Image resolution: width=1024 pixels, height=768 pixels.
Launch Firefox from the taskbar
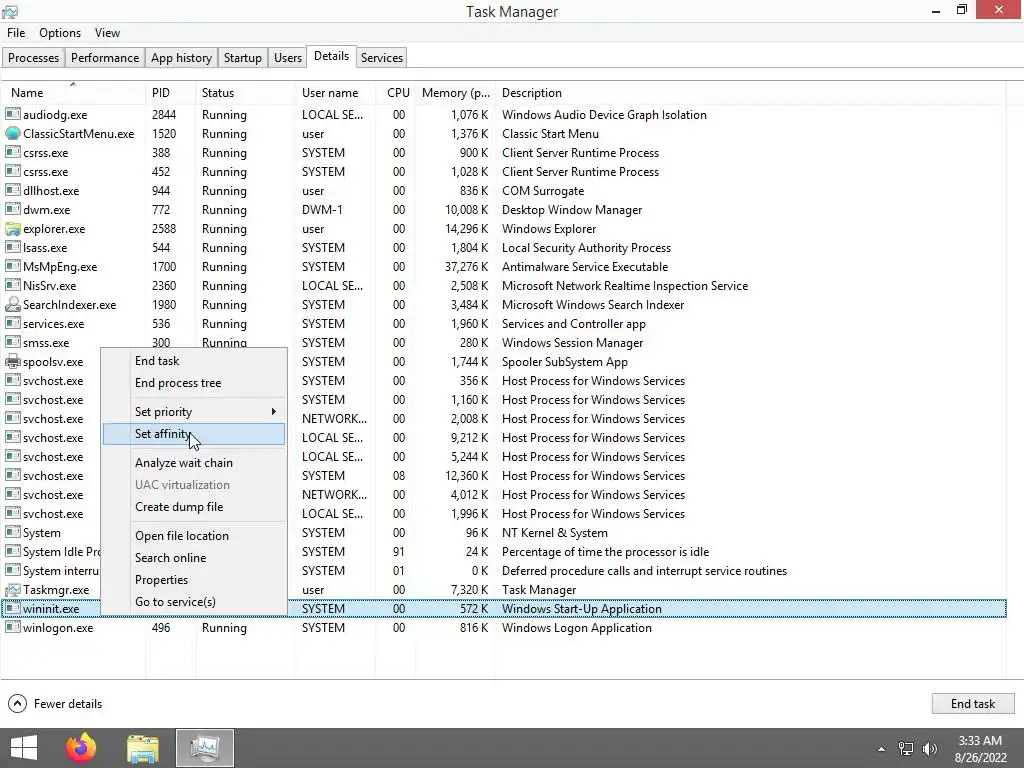click(81, 748)
